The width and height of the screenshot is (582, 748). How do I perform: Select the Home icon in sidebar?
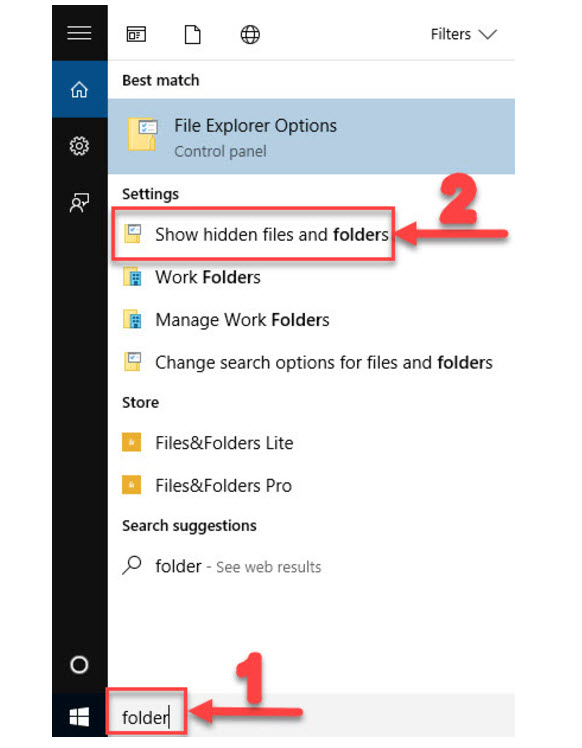[79, 89]
